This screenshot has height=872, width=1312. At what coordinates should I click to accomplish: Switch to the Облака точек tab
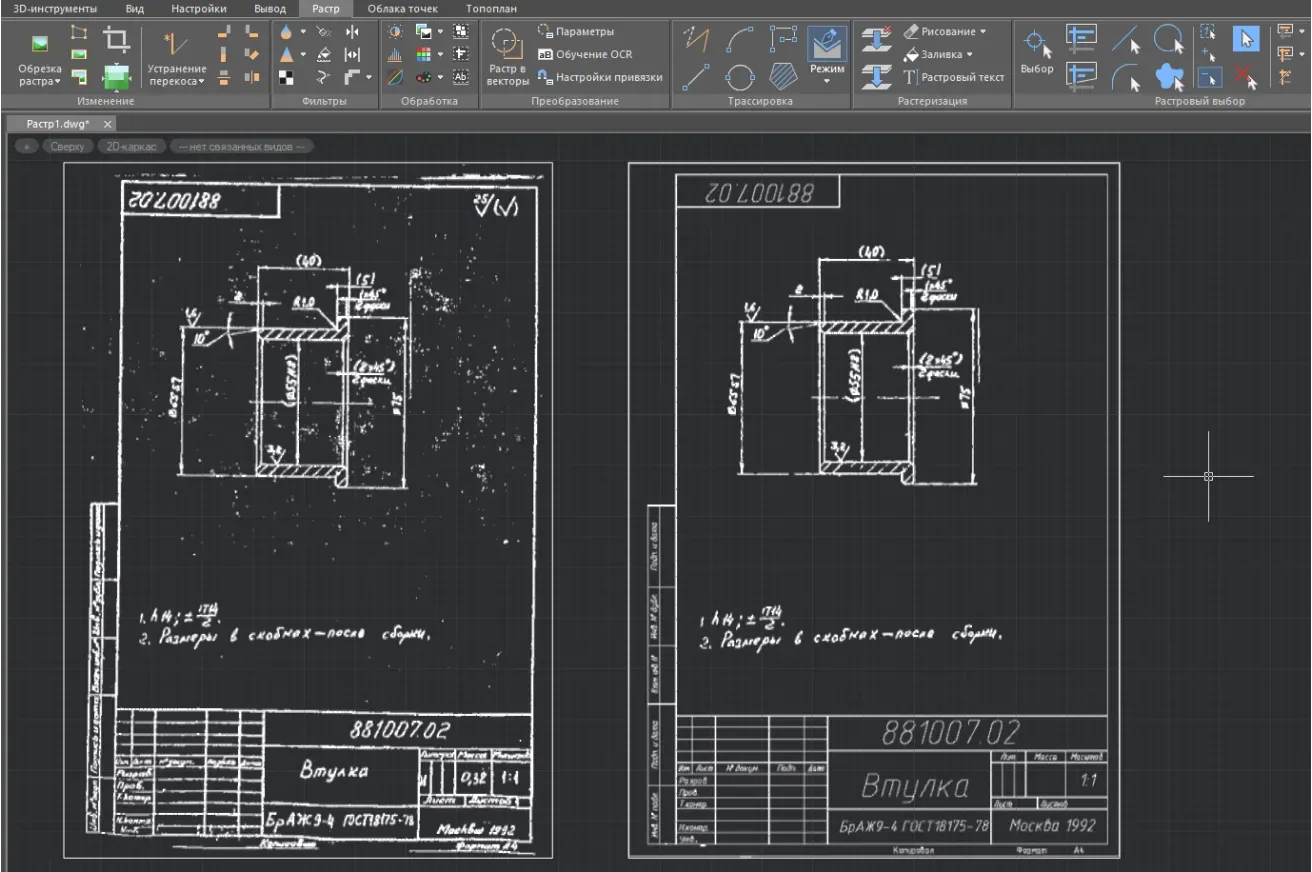click(x=402, y=8)
